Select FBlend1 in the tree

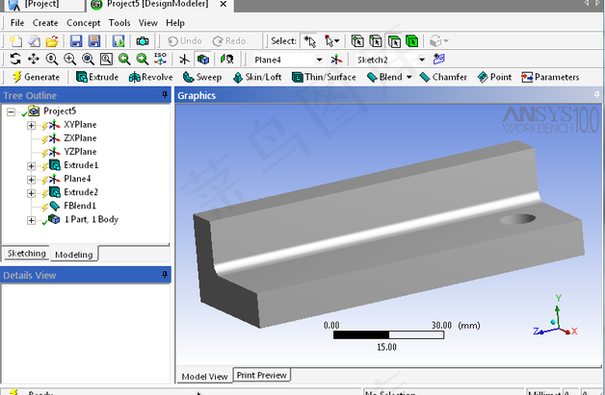point(80,206)
